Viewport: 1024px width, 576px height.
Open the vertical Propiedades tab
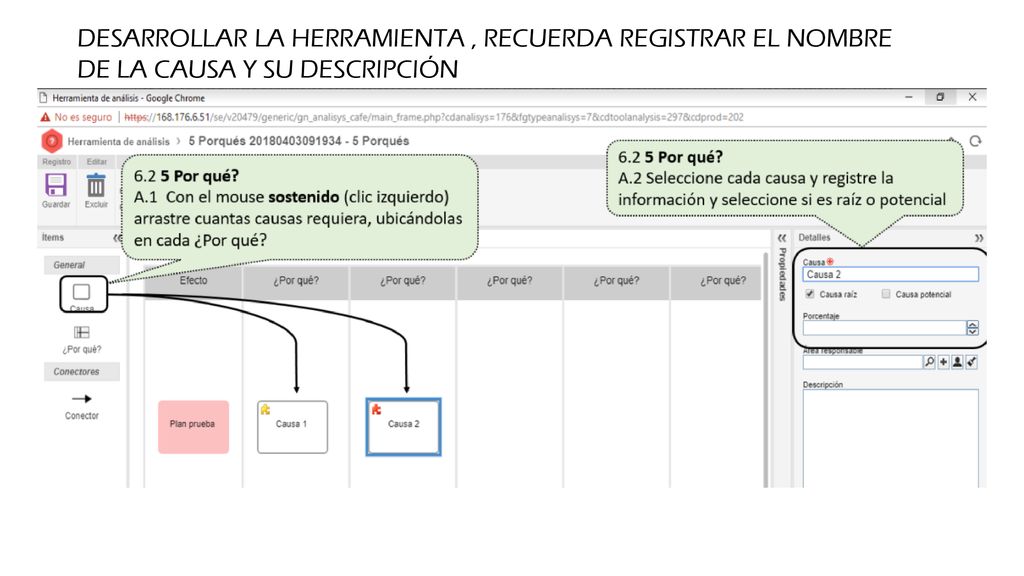(782, 274)
